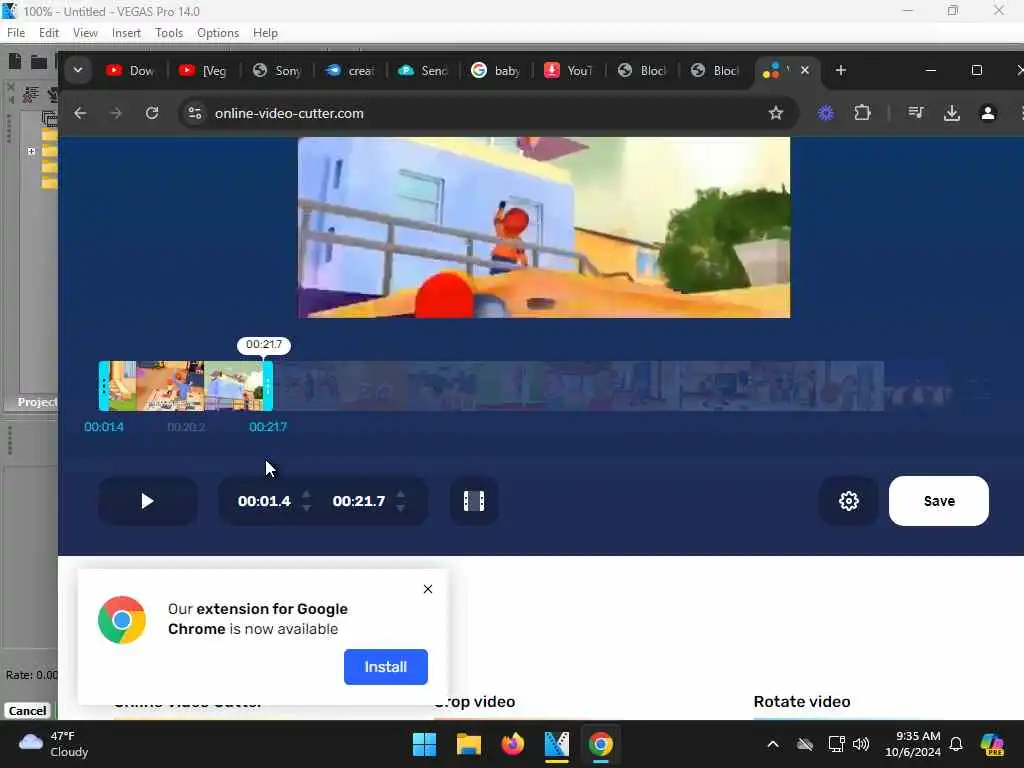Click the Chrome logo in extension popup
Viewport: 1024px width, 768px height.
click(x=122, y=620)
